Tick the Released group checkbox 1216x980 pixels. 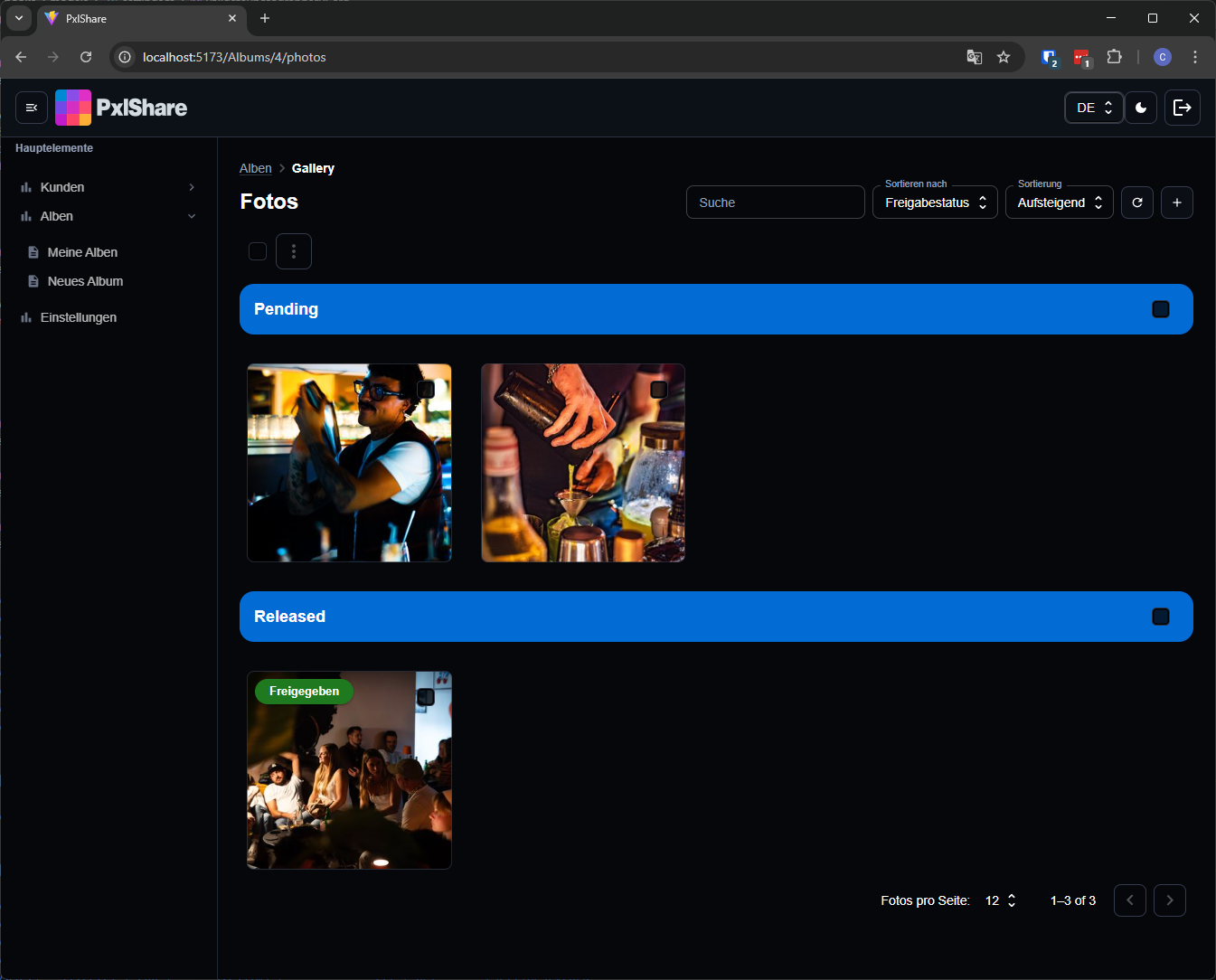click(x=1161, y=617)
